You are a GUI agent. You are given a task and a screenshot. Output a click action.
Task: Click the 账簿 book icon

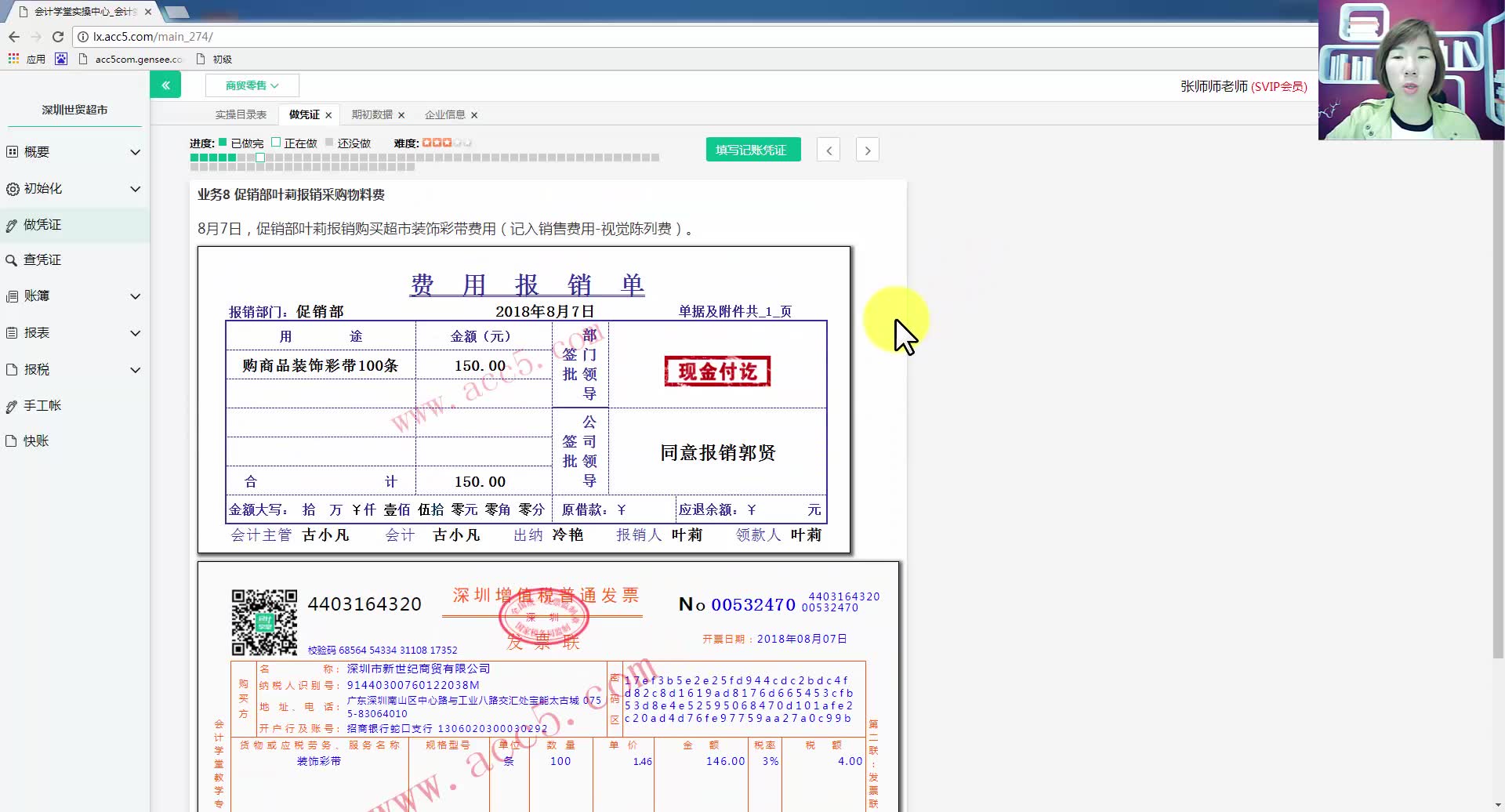point(11,295)
